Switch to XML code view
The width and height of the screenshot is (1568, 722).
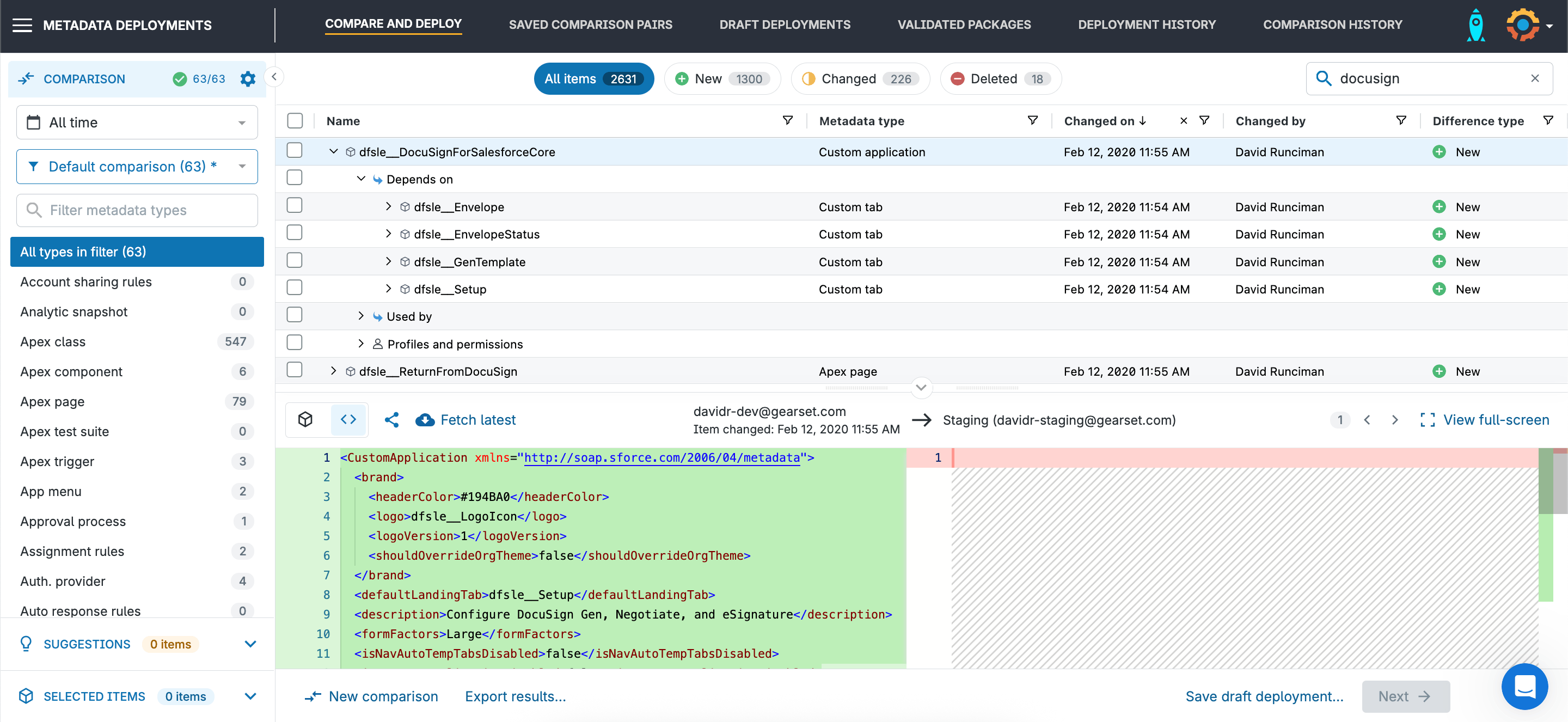click(x=348, y=419)
